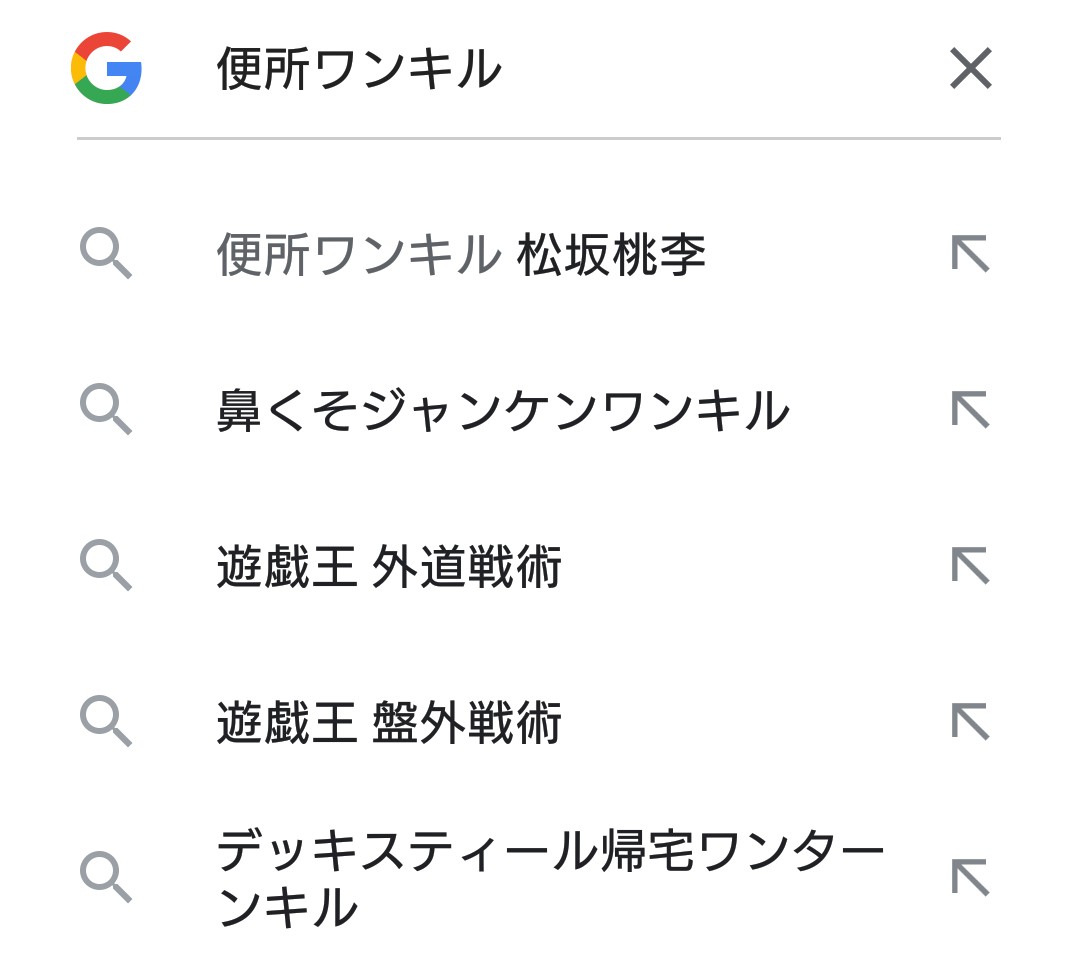Screen dimensions: 1079x953
Task: Insert 遊戯王 盤外戦術 using arrow icon
Action: coord(969,722)
